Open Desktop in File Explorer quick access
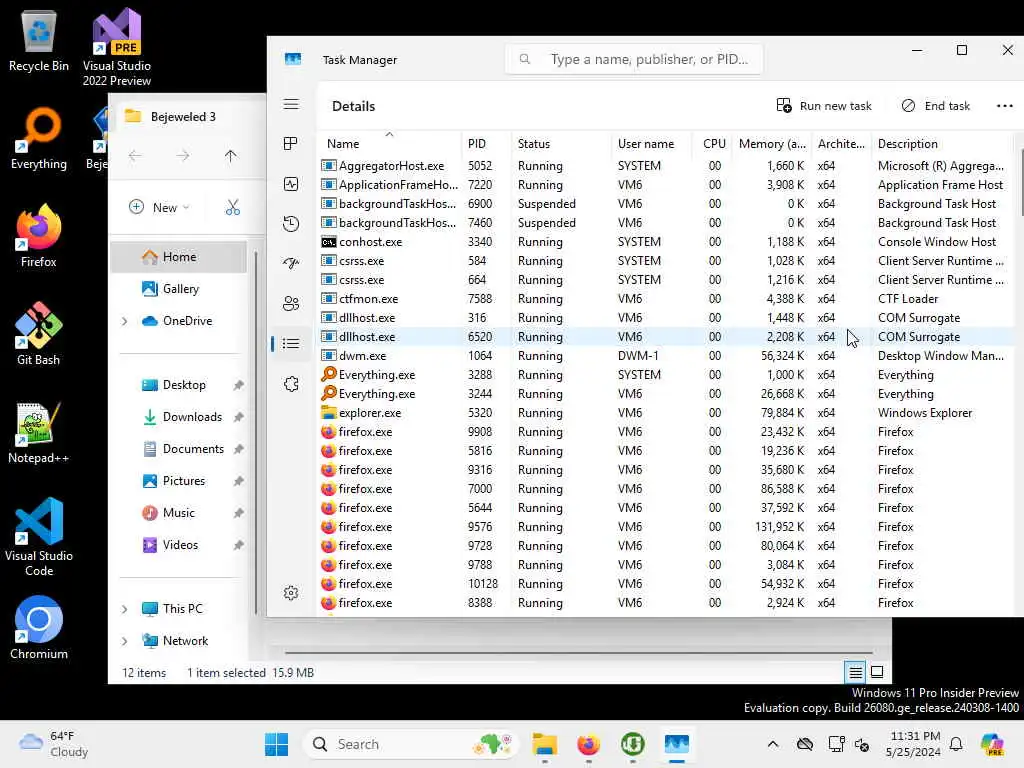Image resolution: width=1024 pixels, height=768 pixels. coord(184,385)
